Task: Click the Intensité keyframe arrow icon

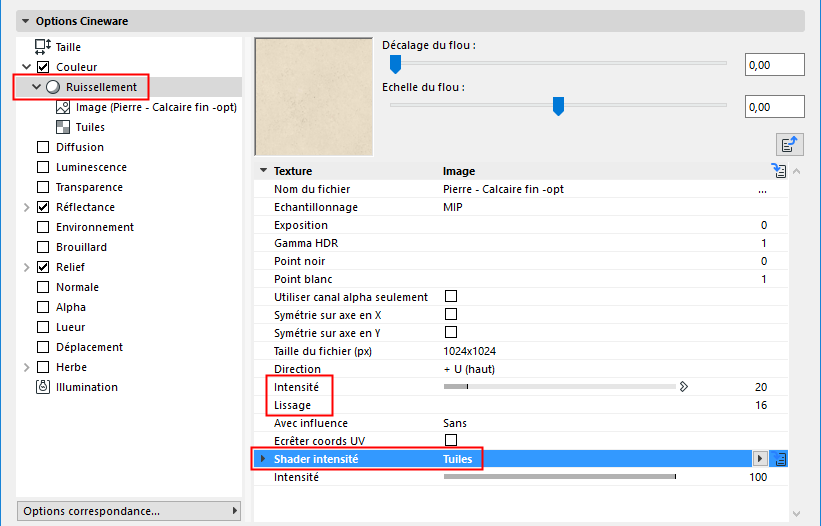Action: [683, 387]
